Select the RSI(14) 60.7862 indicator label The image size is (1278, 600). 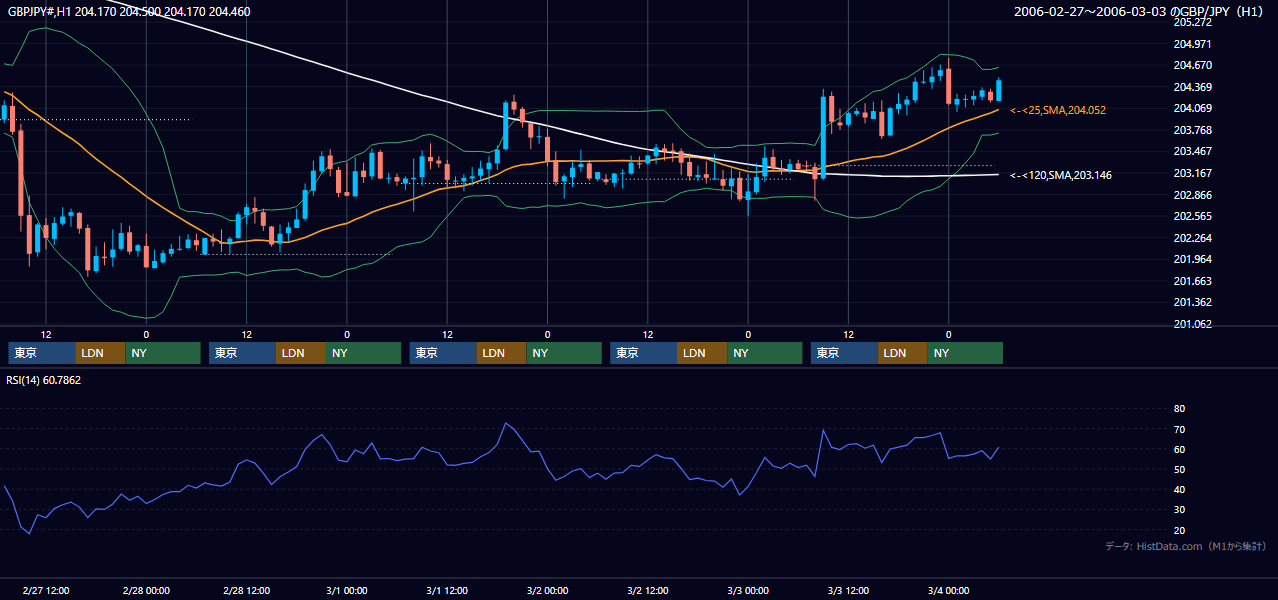(44, 380)
